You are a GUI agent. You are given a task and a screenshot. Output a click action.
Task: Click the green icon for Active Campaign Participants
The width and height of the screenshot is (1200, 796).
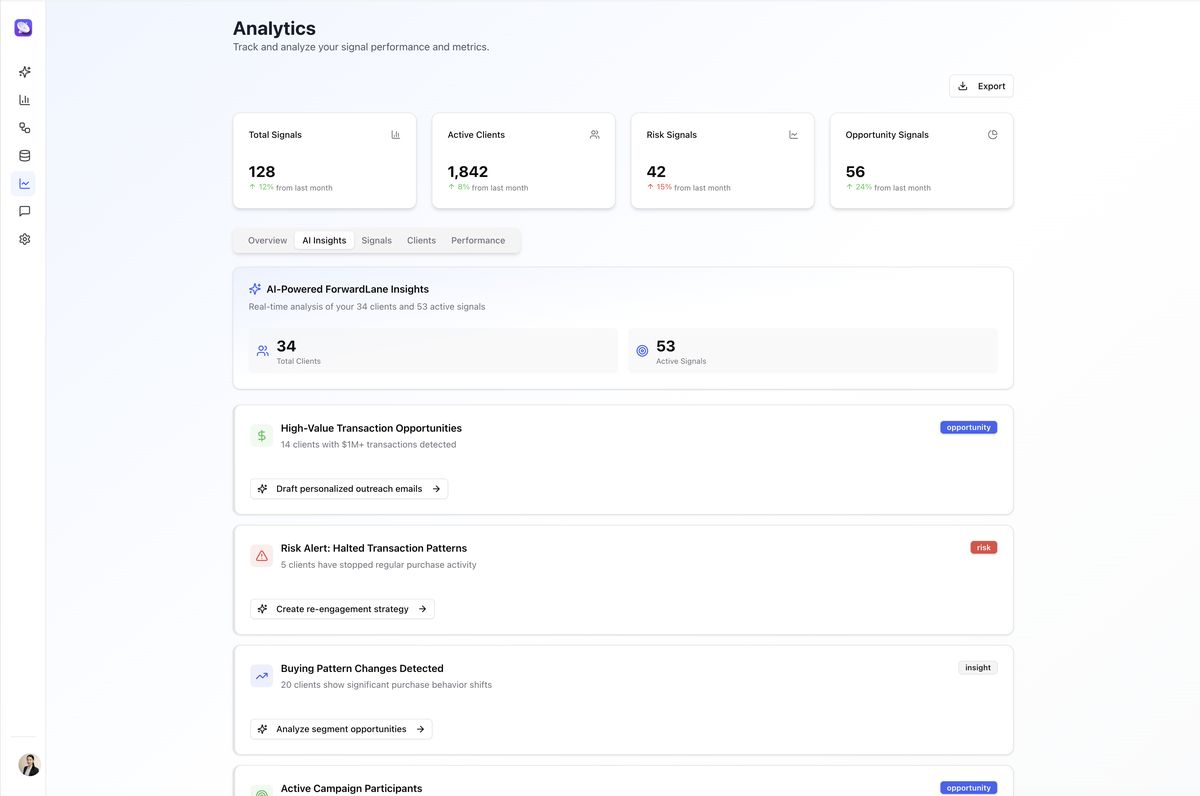(261, 791)
